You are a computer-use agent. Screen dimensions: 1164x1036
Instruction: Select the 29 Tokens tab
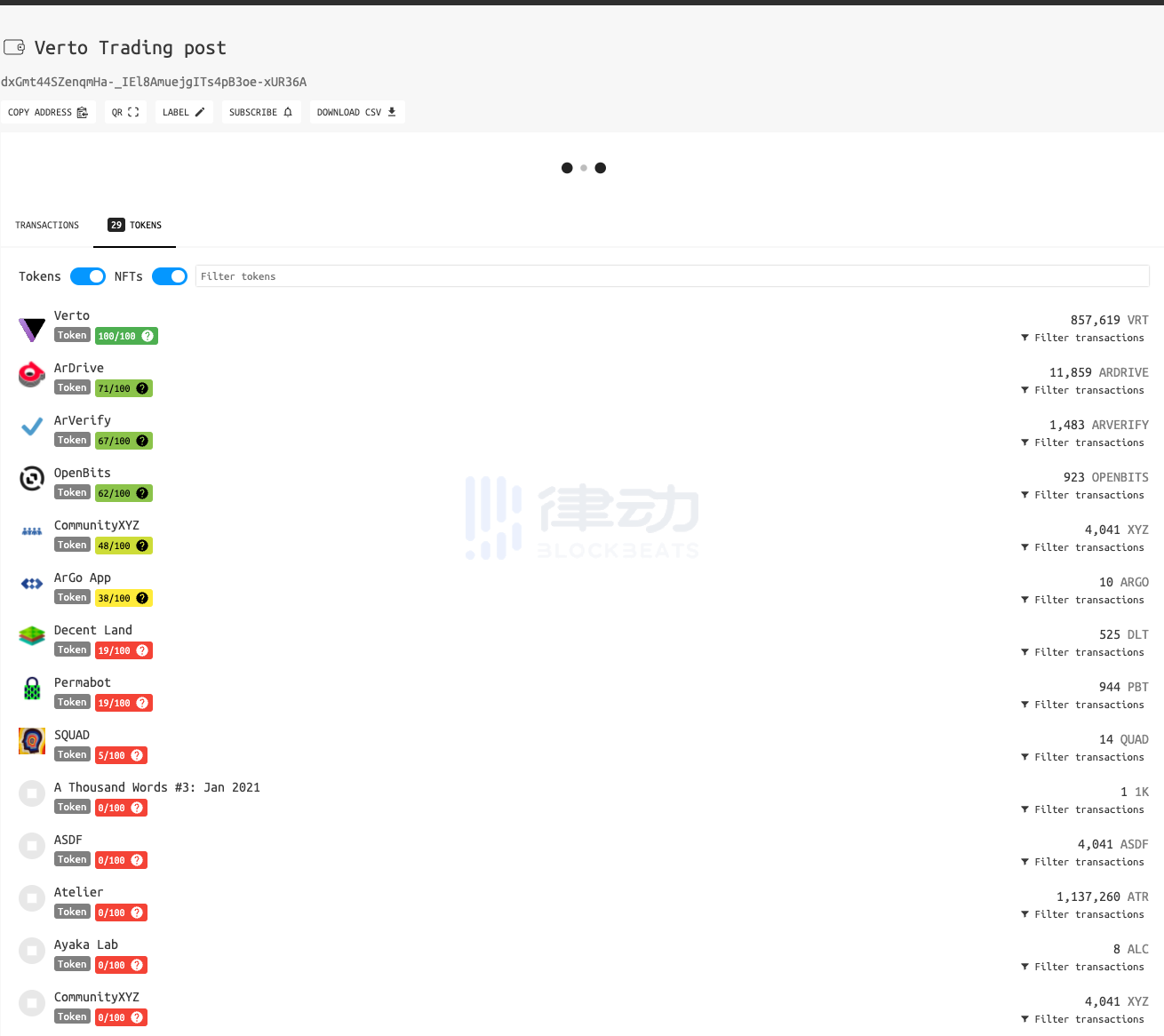tap(134, 226)
